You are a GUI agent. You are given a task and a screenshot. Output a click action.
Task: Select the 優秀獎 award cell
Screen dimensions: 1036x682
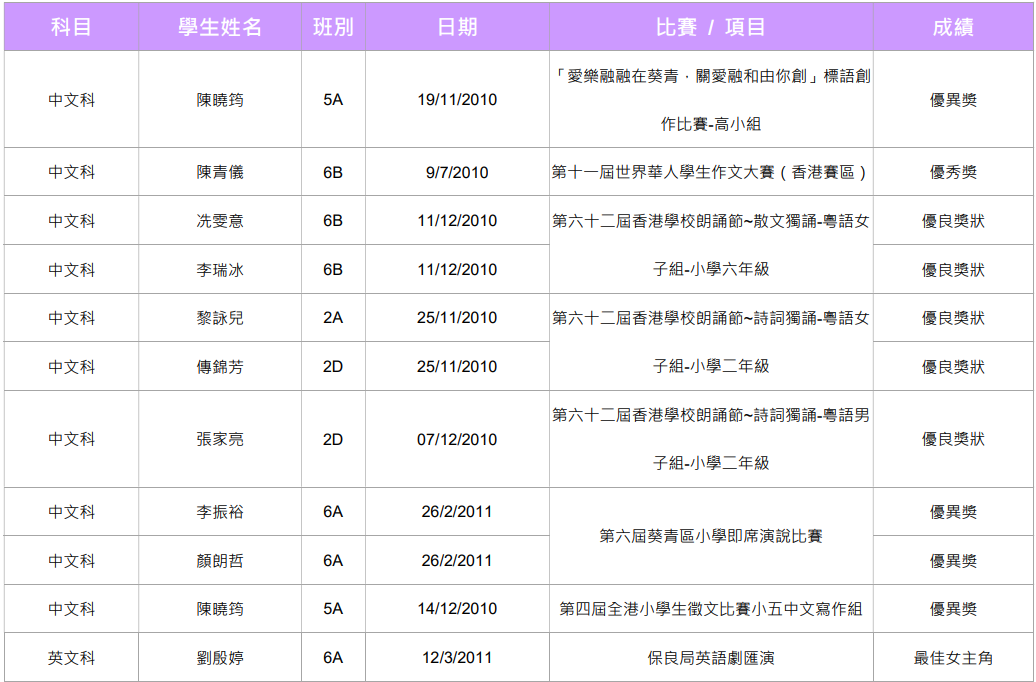click(x=953, y=172)
